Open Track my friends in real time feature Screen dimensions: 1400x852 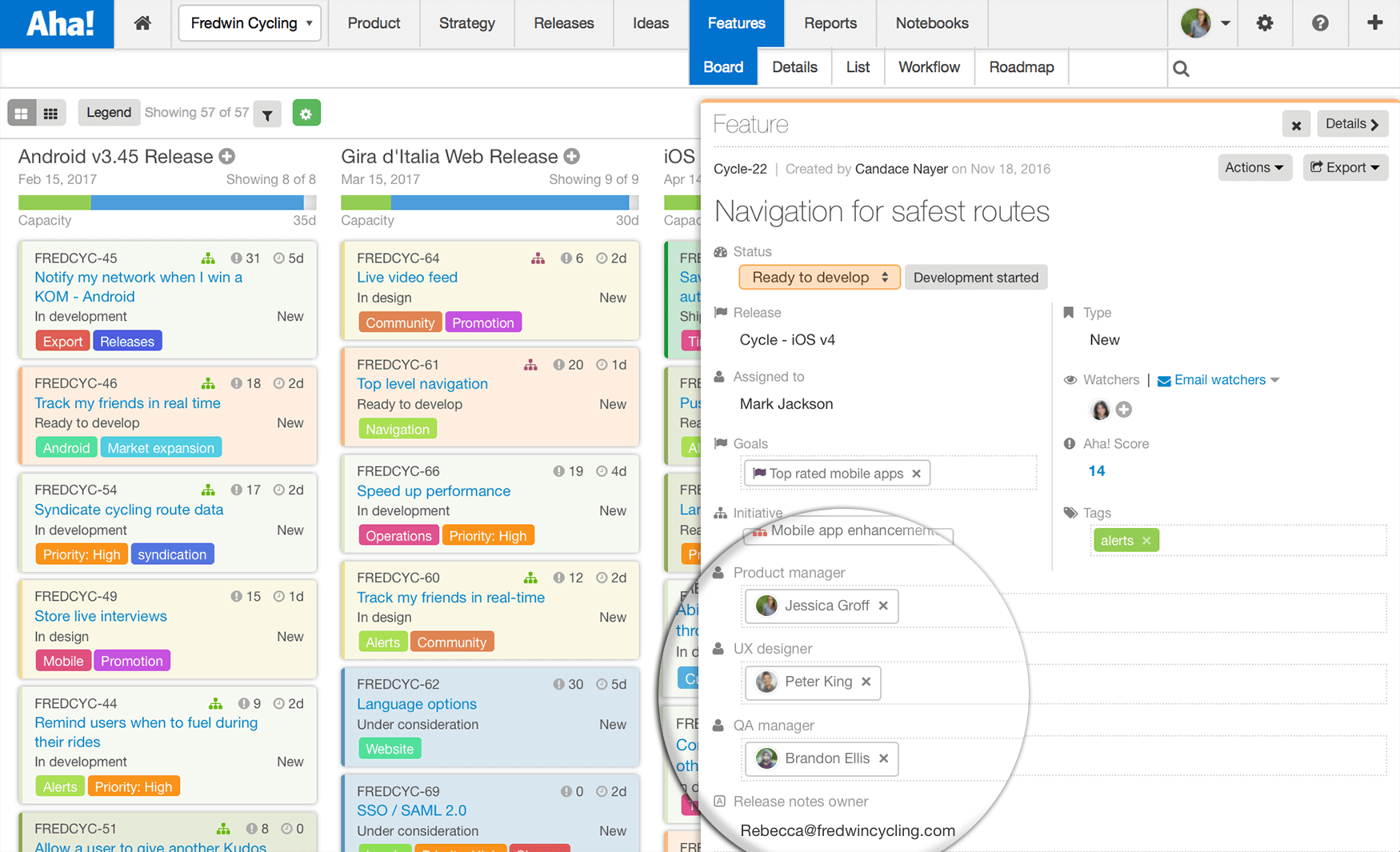click(x=127, y=403)
